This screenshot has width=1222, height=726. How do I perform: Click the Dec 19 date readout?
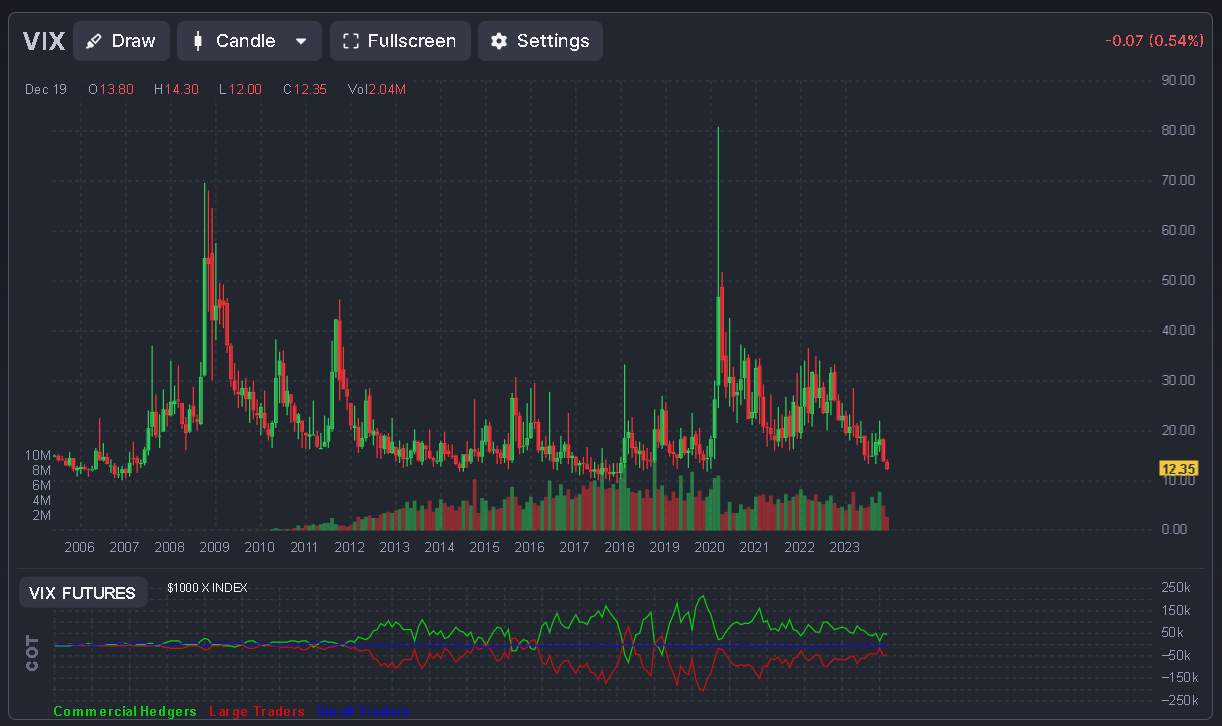46,89
